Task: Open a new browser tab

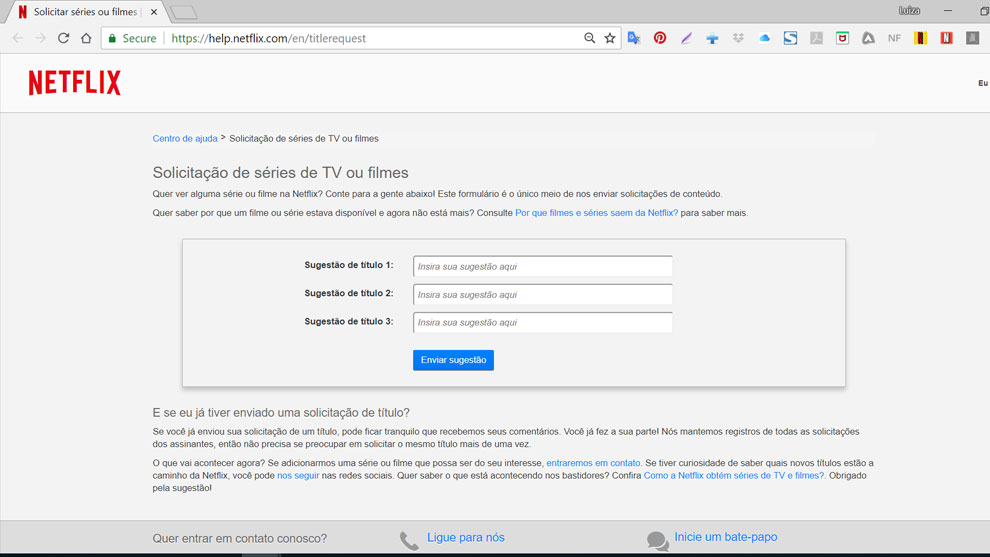Action: (x=184, y=12)
